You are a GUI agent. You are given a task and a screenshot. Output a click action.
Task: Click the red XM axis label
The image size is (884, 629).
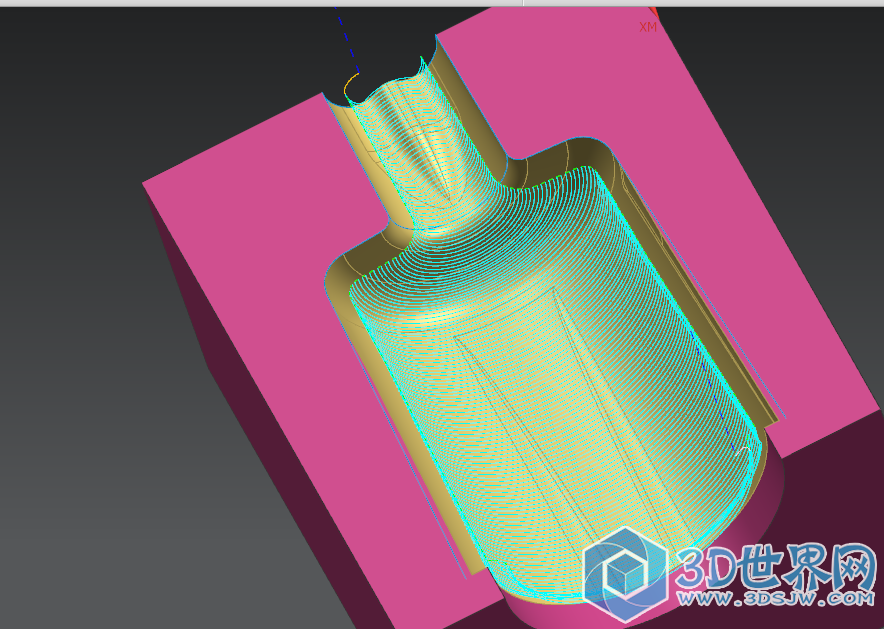click(648, 27)
